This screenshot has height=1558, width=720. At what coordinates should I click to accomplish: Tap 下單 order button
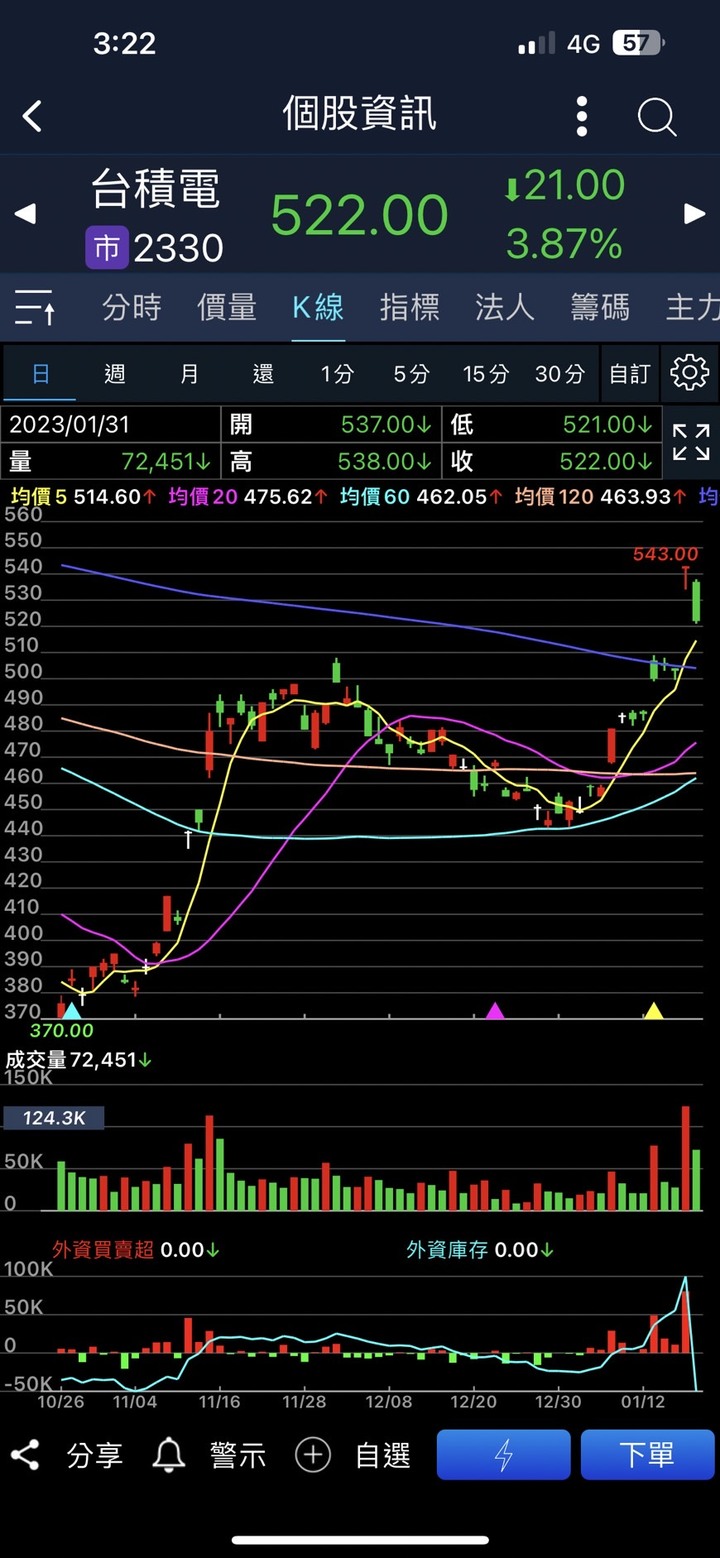tap(647, 1454)
